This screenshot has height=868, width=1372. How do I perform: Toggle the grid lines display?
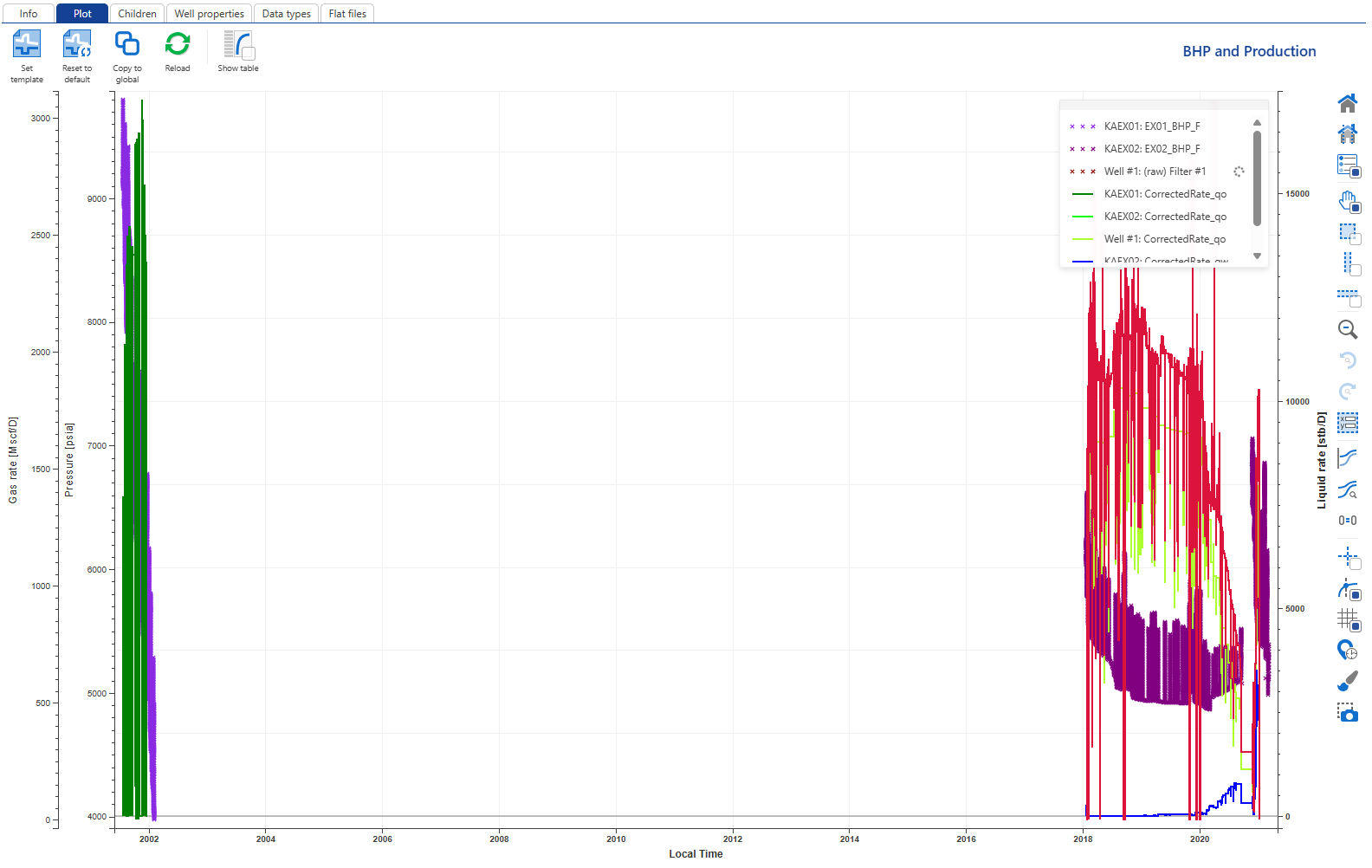click(x=1347, y=619)
